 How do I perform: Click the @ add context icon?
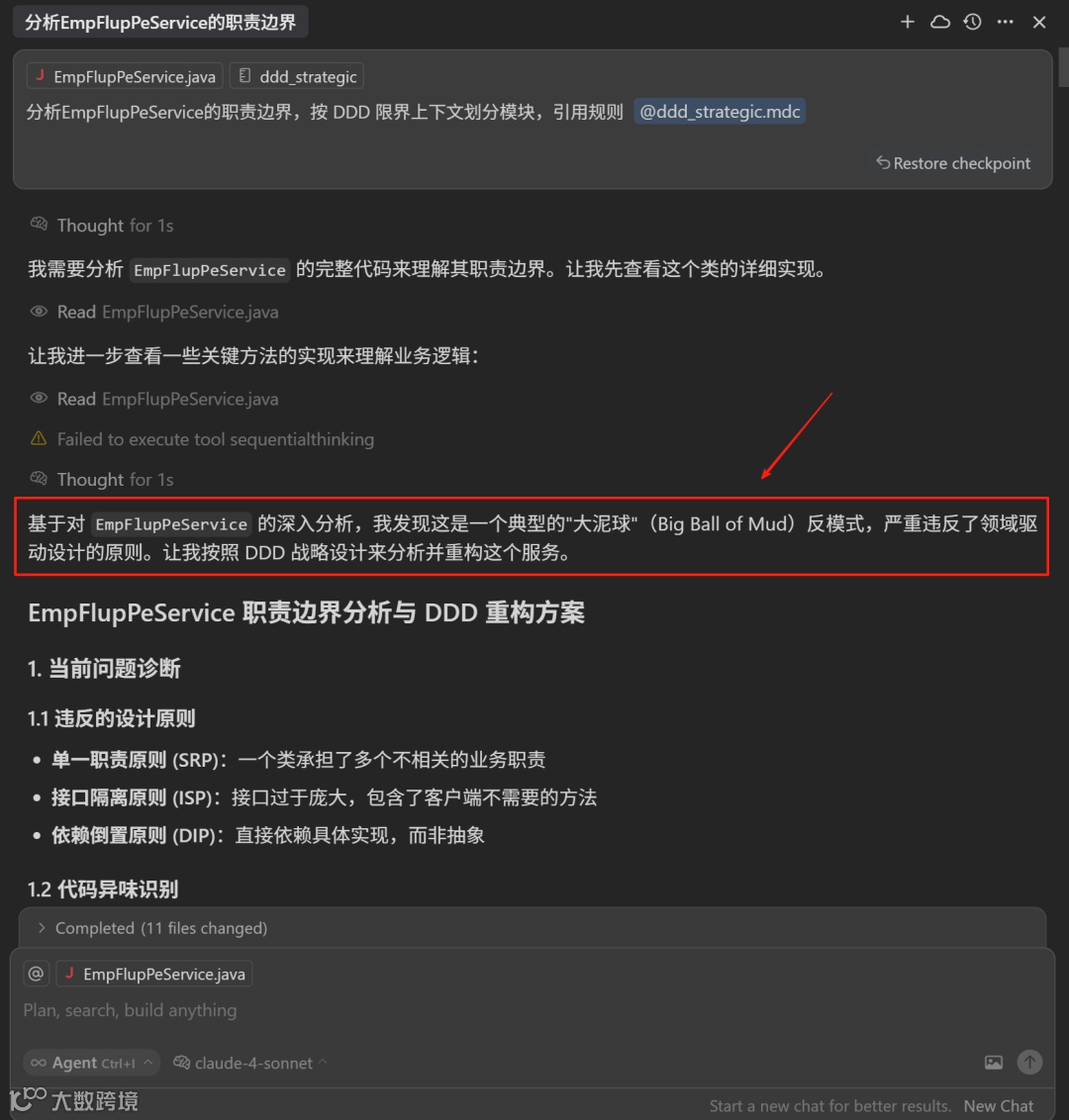tap(36, 974)
